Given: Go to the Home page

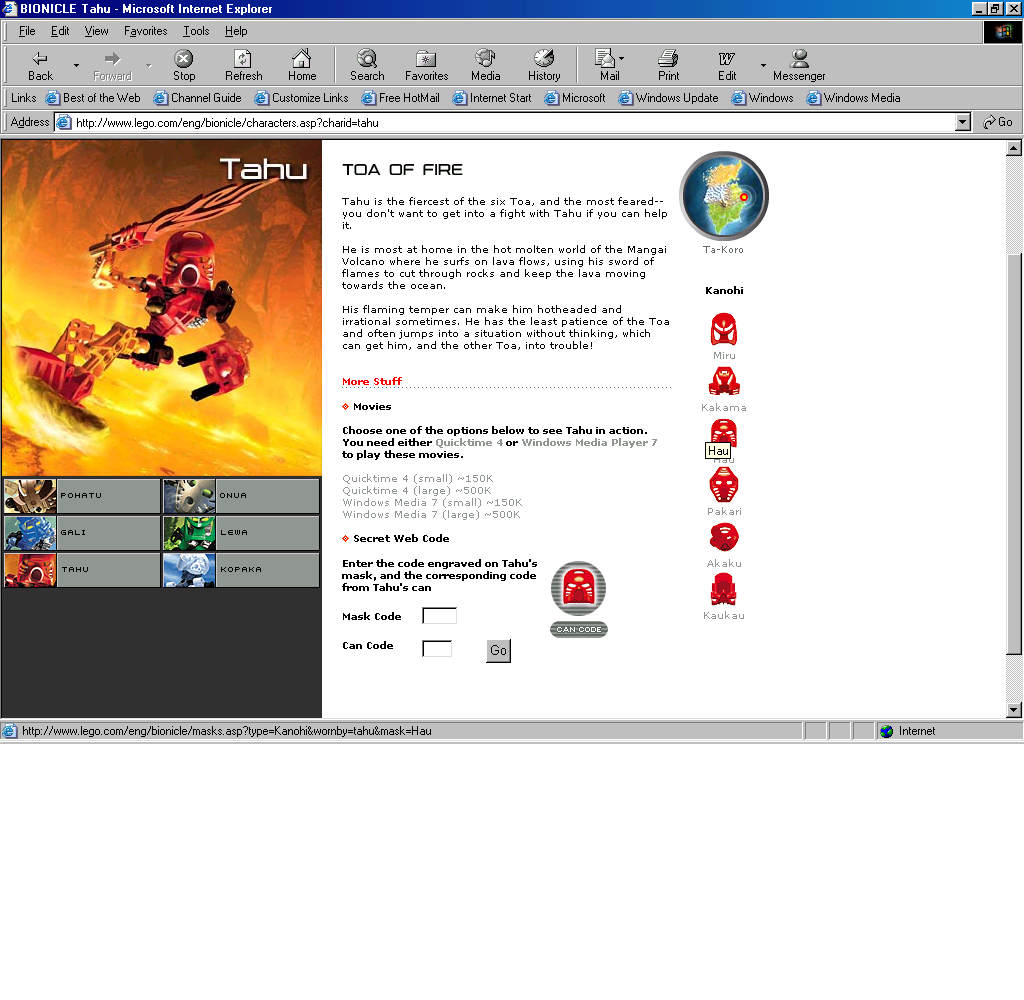Looking at the screenshot, I should coord(302,66).
